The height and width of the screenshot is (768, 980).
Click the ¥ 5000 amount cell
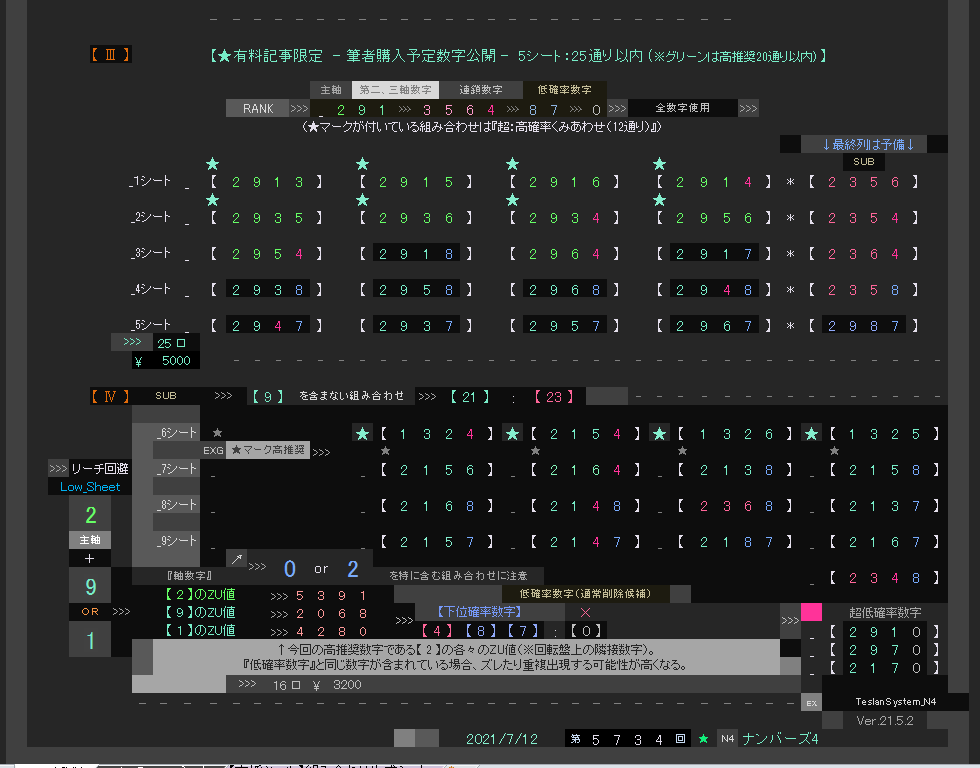coord(166,361)
